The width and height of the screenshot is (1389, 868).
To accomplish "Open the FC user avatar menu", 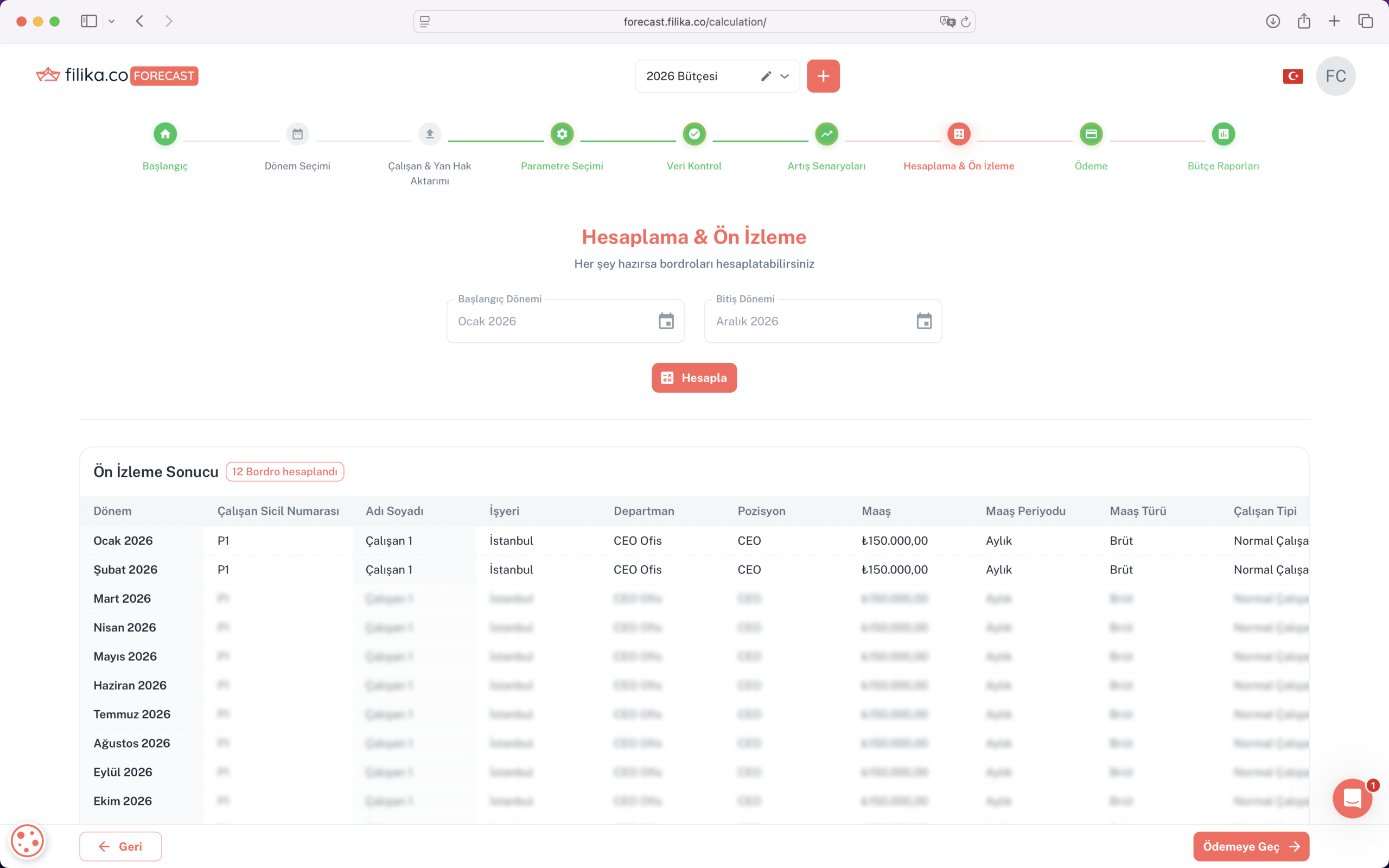I will (x=1335, y=76).
